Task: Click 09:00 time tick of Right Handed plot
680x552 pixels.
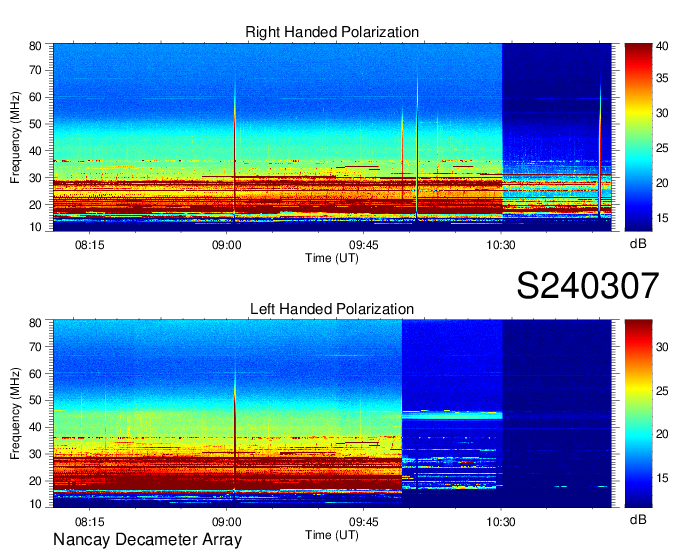Action: (226, 245)
